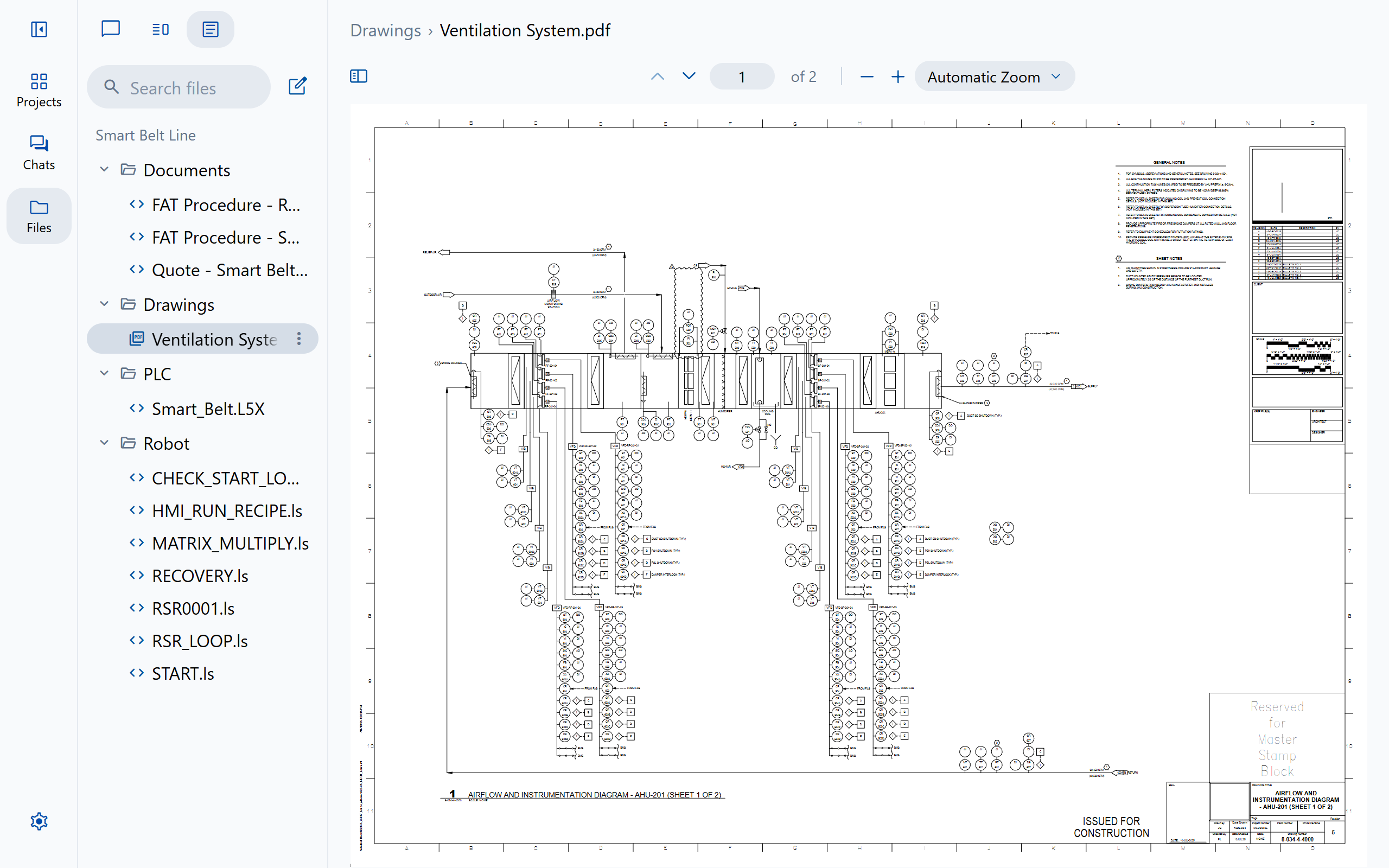This screenshot has width=1389, height=868.
Task: Select the document view icon
Action: [x=210, y=29]
